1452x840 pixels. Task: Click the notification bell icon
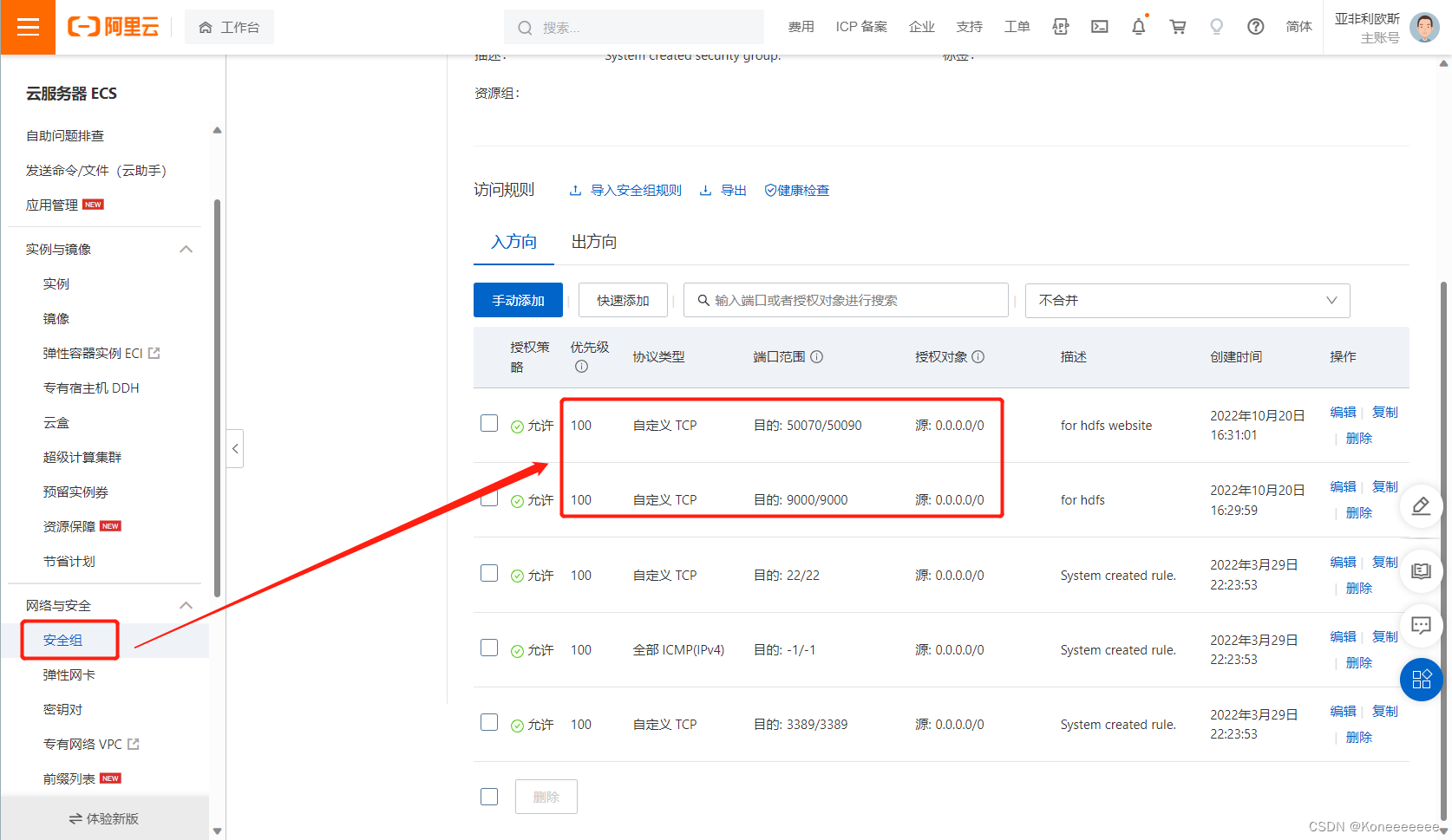pos(1138,26)
